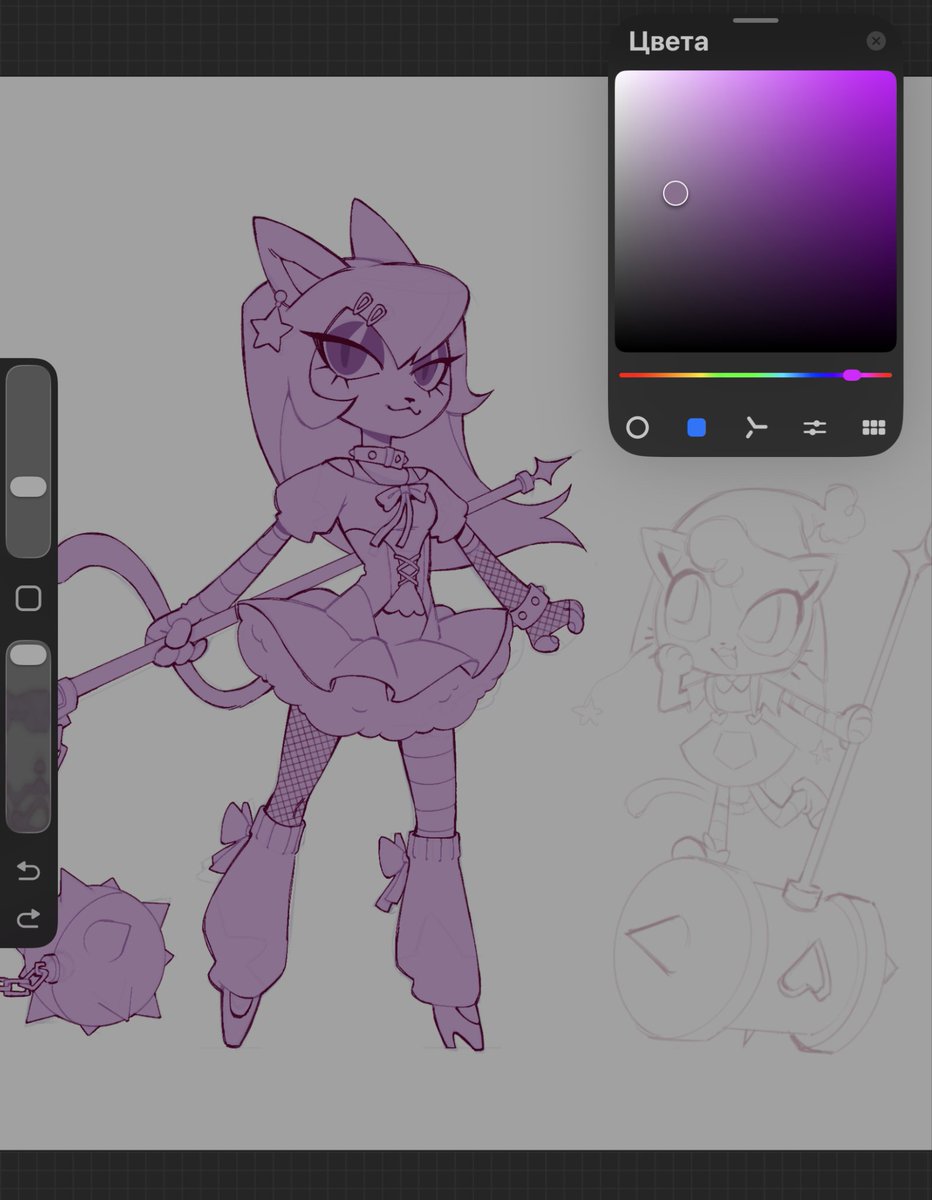Screen dimensions: 932x1200
Task: Click the color picker reticle in saturation square
Action: pyautogui.click(x=676, y=194)
